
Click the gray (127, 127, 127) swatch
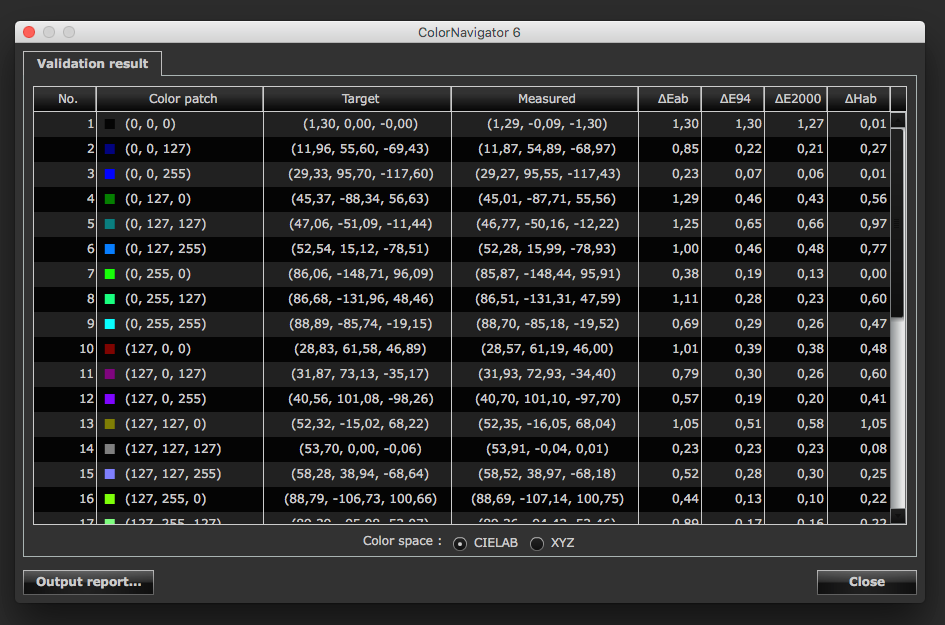(109, 449)
